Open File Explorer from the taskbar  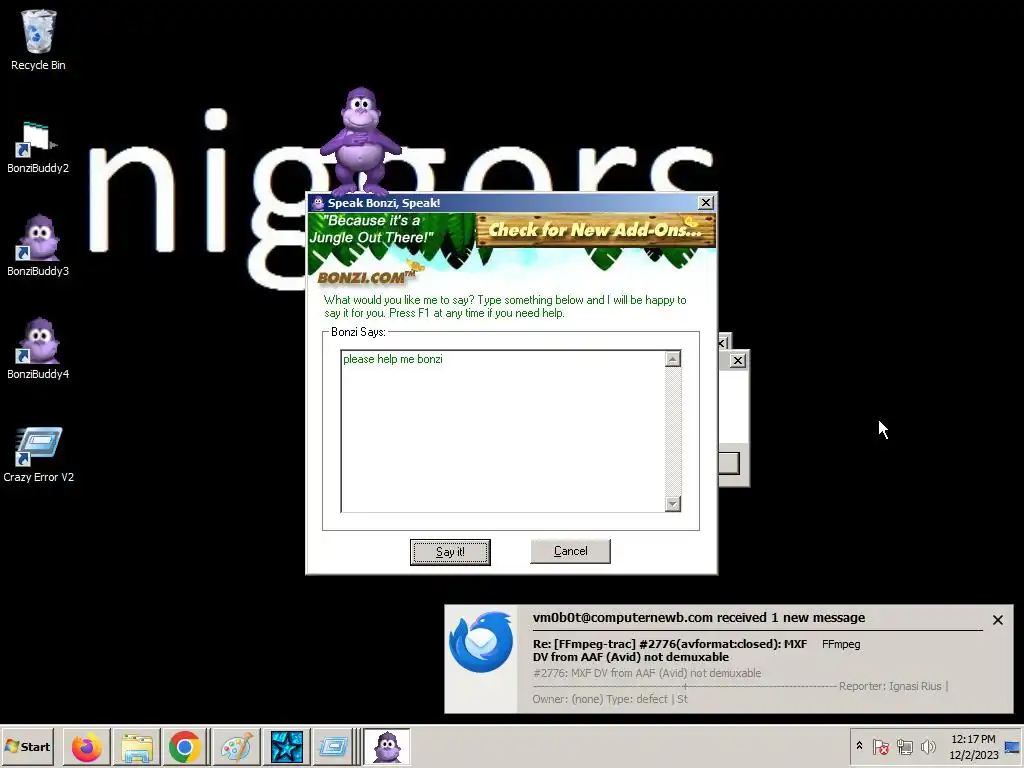(136, 746)
